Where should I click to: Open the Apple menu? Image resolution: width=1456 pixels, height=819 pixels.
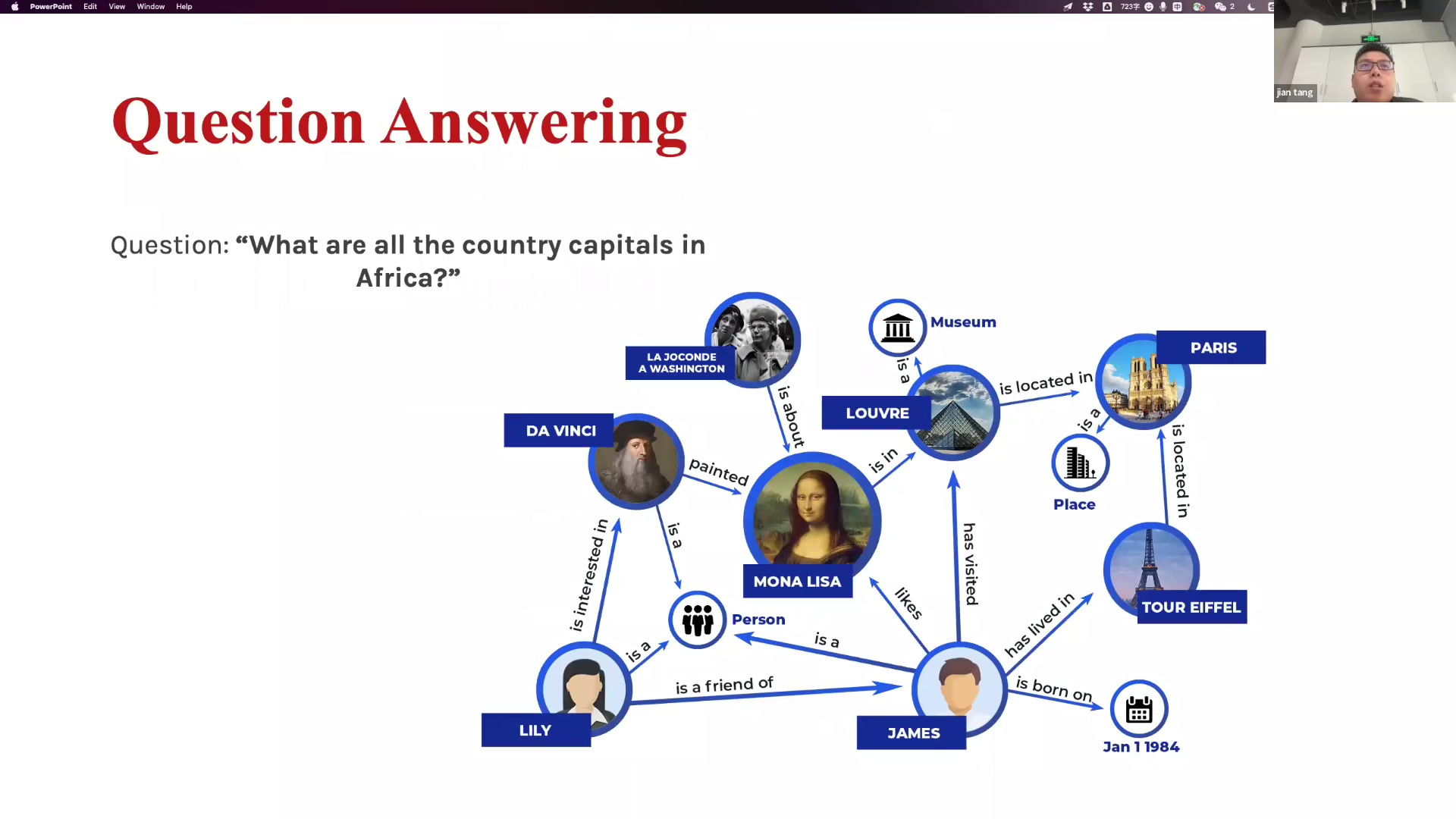(14, 7)
